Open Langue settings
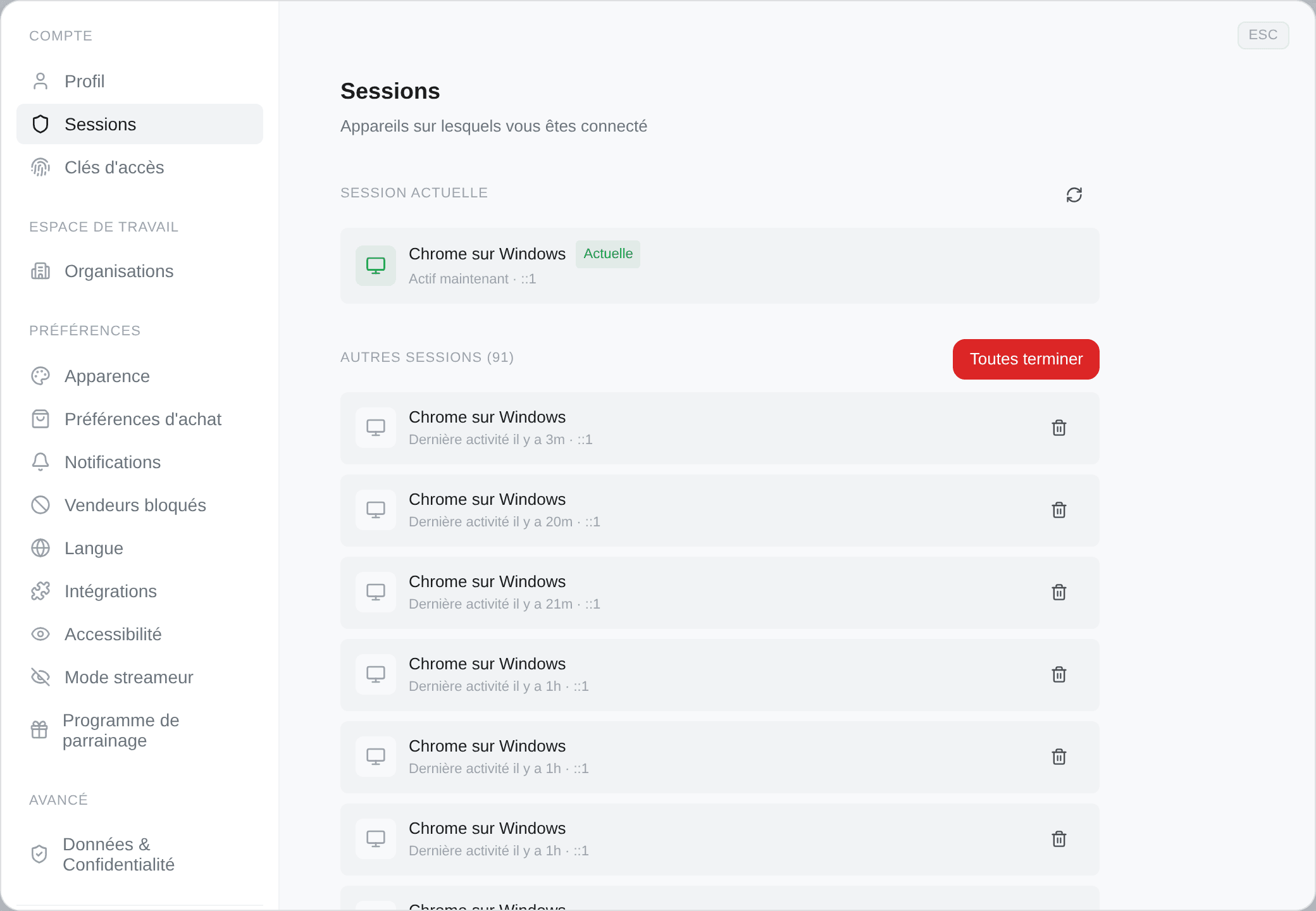 click(x=139, y=548)
